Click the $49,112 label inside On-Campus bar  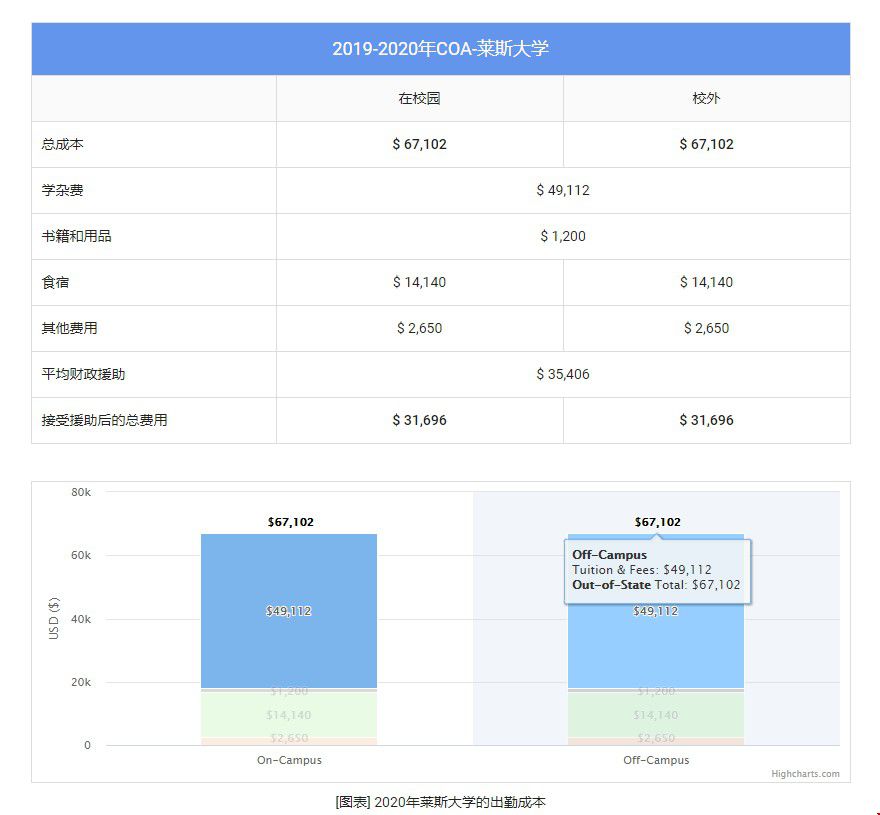point(288,611)
